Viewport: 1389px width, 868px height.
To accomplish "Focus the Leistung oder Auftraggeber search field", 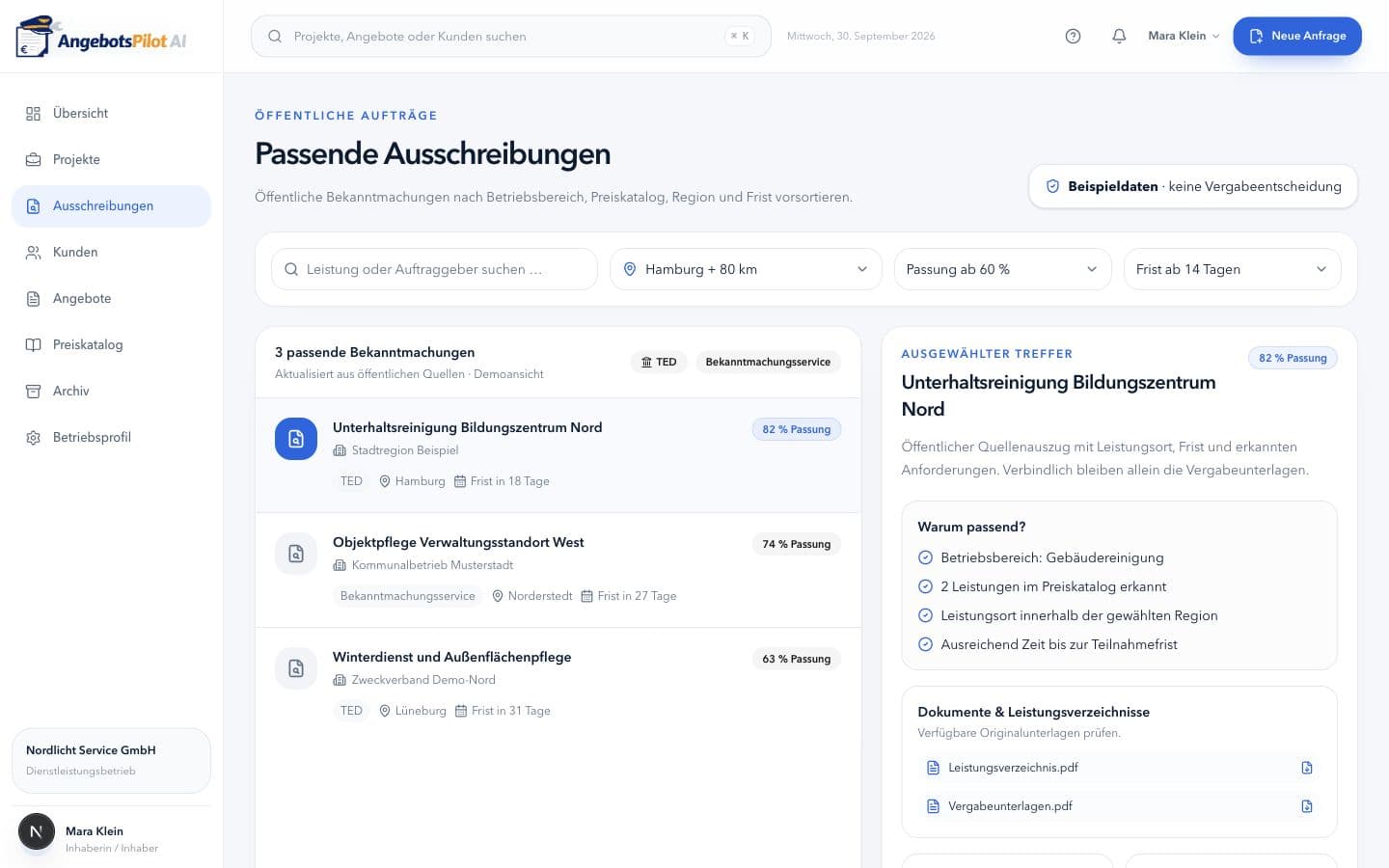I will [x=435, y=269].
